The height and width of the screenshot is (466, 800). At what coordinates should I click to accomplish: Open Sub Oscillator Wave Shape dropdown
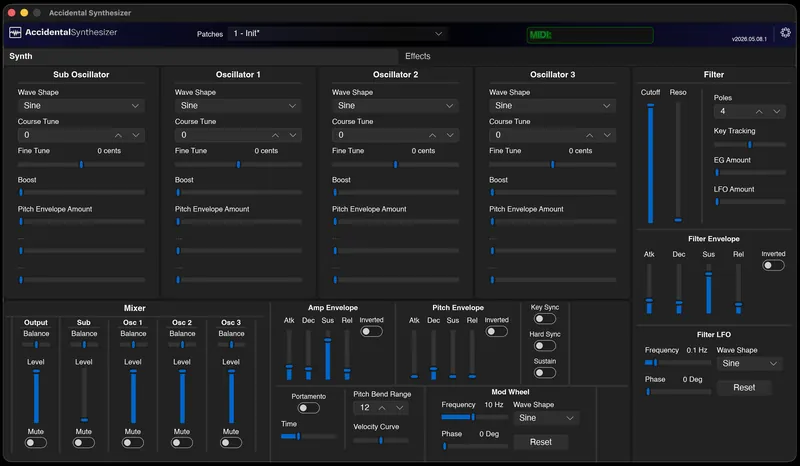(x=81, y=106)
